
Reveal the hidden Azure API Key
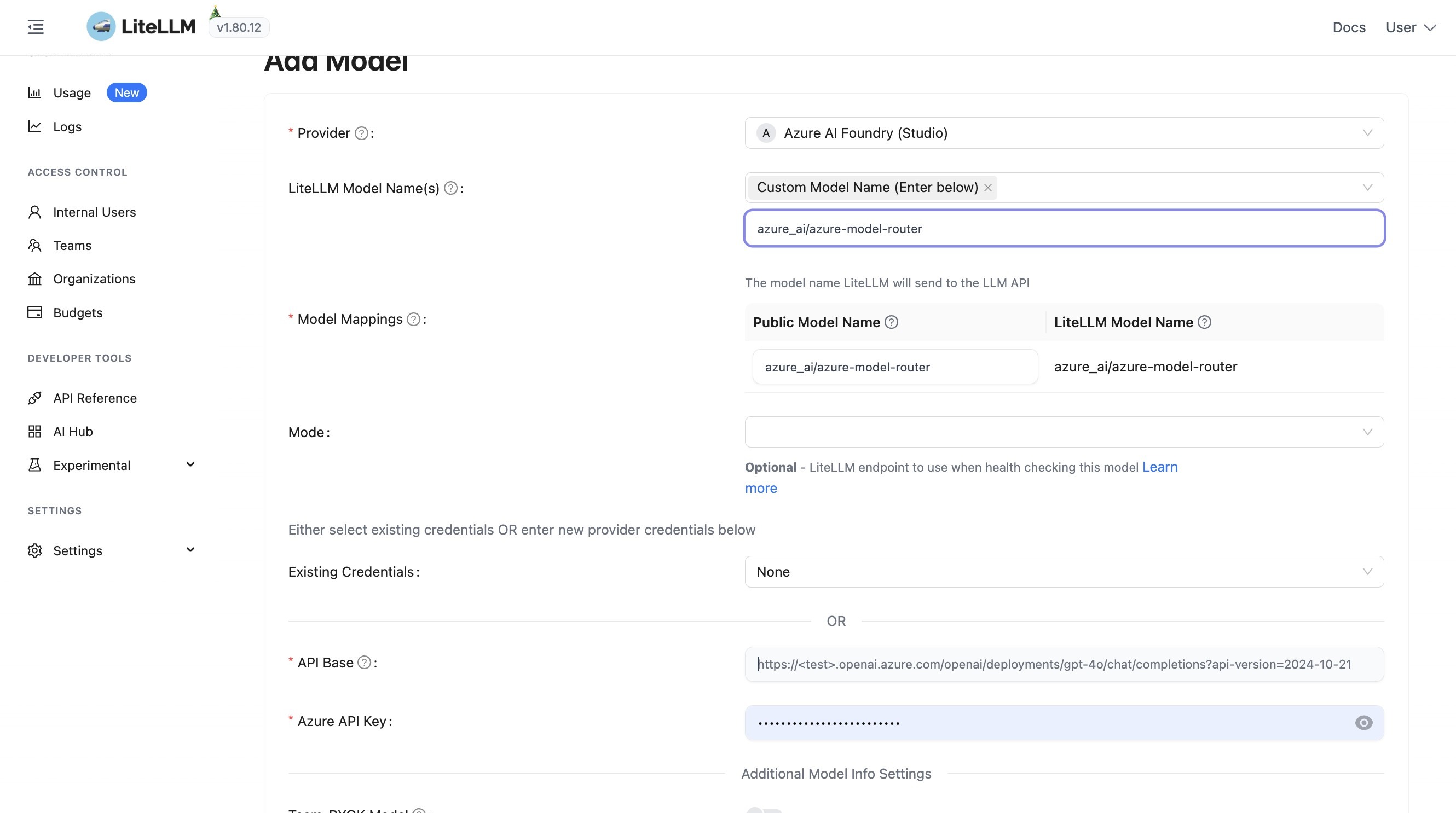(1364, 723)
